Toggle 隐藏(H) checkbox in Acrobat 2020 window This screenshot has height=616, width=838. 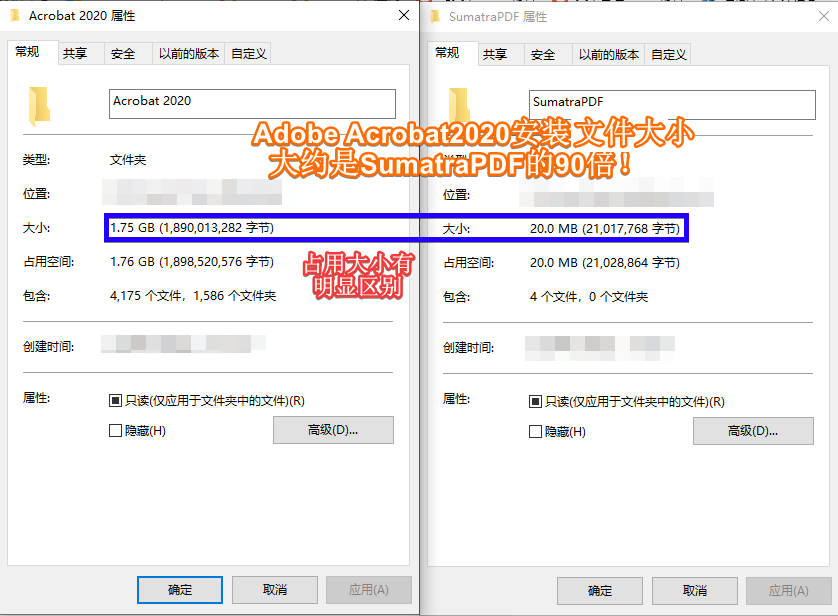115,431
